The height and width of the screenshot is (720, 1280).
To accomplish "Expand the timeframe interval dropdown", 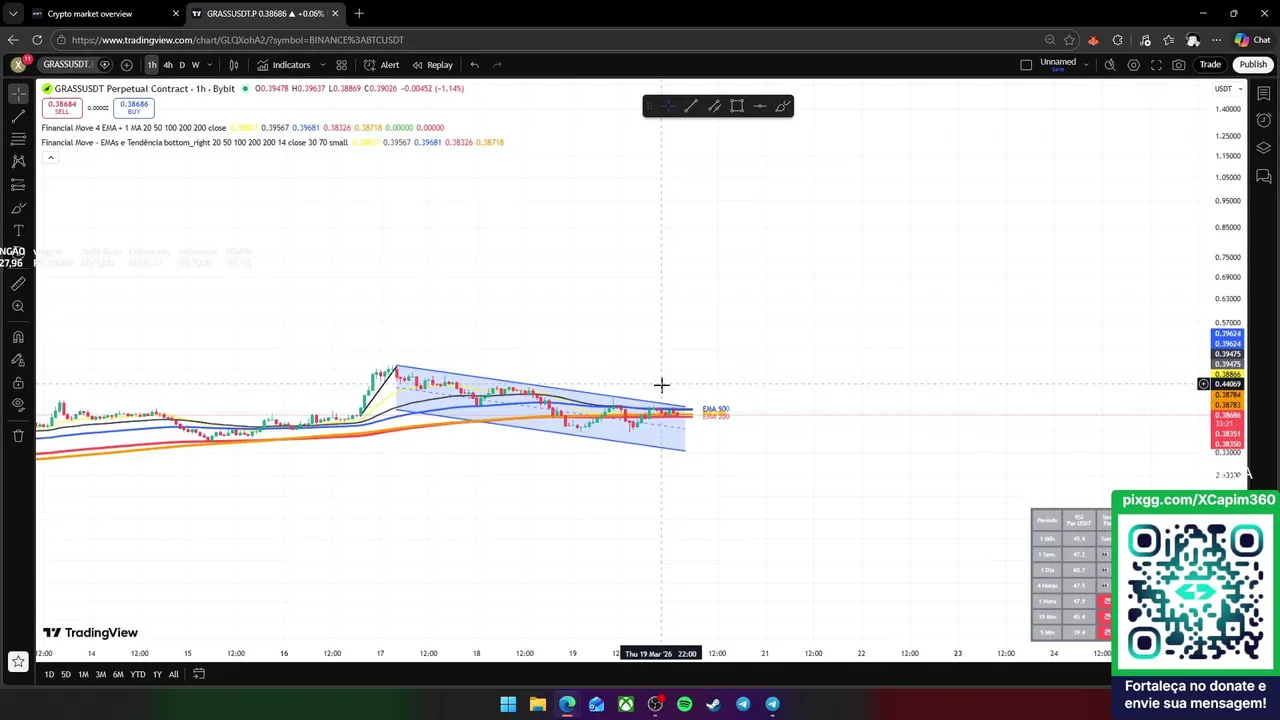I will click(x=210, y=65).
